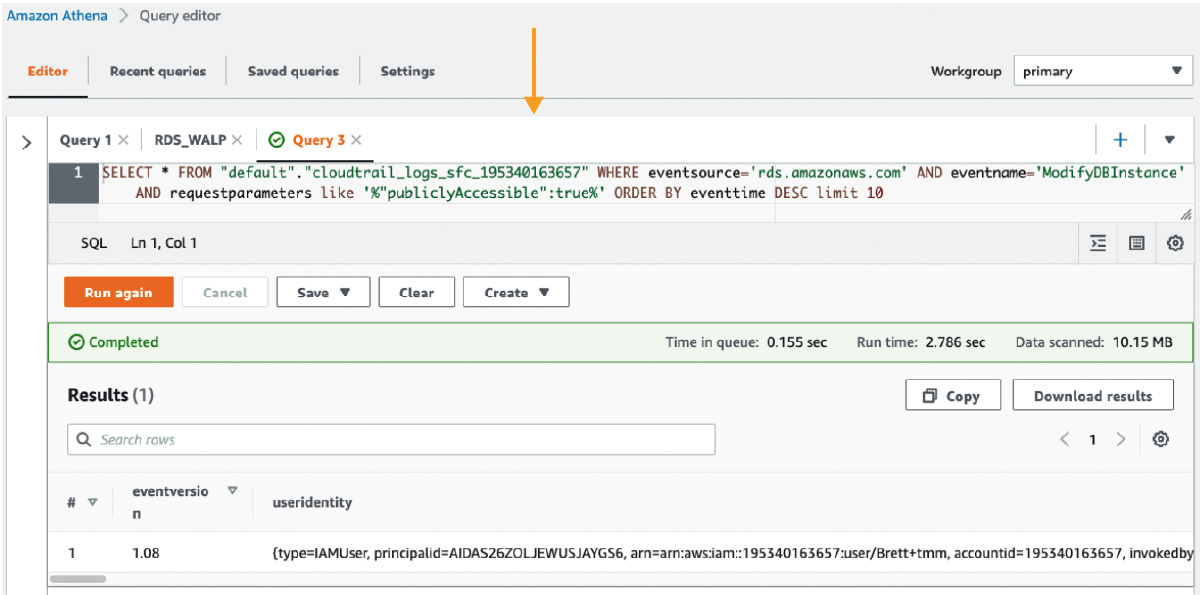1200x595 pixels.
Task: Expand the left navigation panel
Action: tap(27, 140)
